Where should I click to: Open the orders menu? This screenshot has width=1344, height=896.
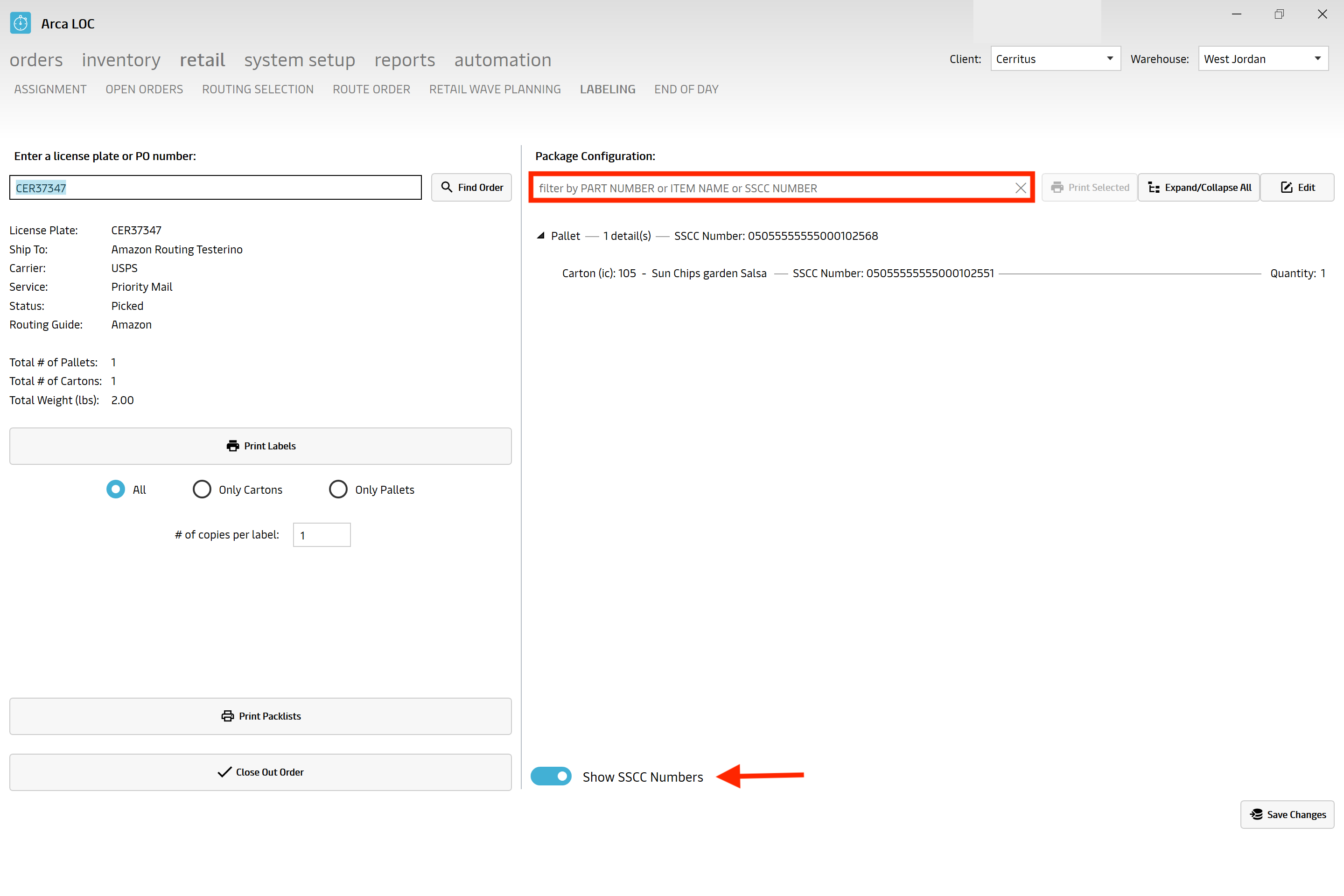click(x=36, y=60)
